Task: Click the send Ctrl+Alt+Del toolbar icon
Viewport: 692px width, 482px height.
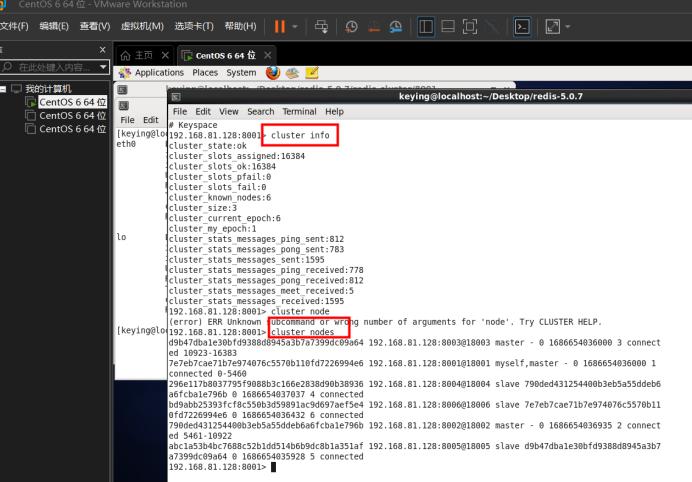Action: [x=321, y=26]
